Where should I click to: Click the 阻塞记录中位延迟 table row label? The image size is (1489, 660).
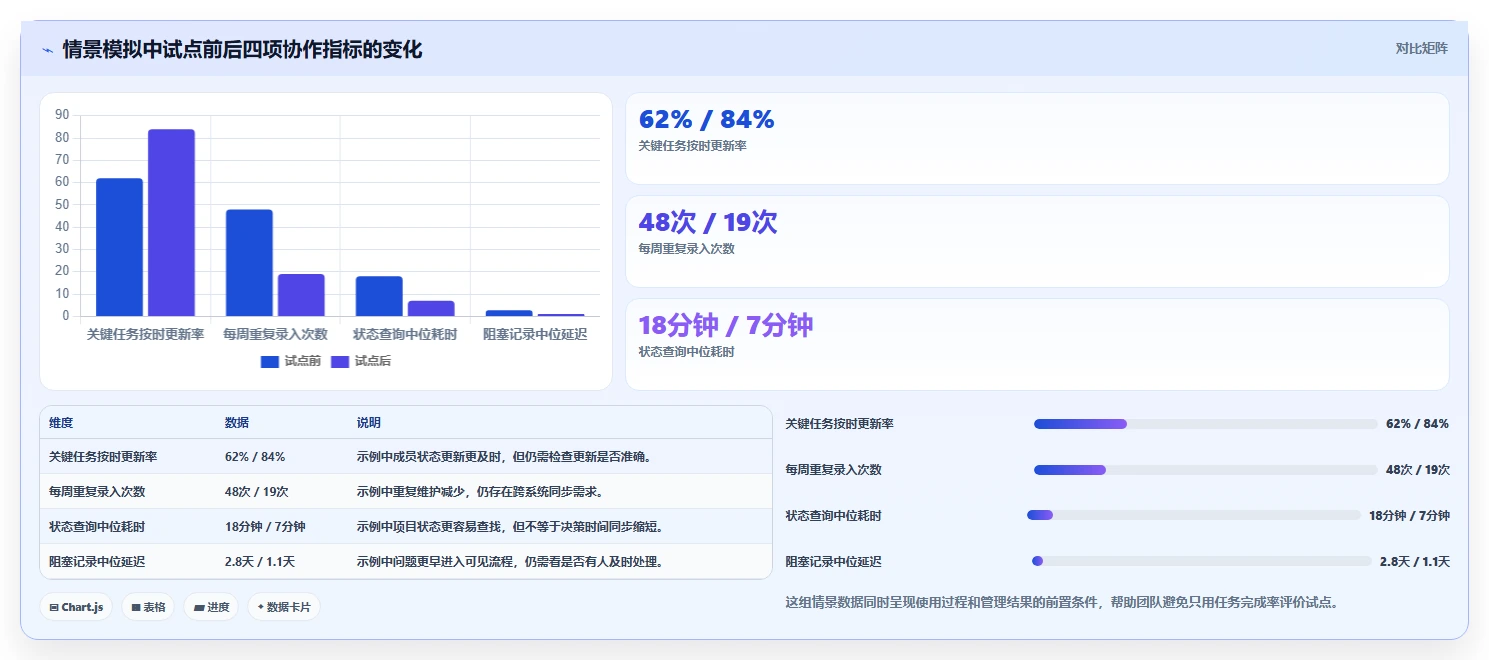tap(97, 562)
